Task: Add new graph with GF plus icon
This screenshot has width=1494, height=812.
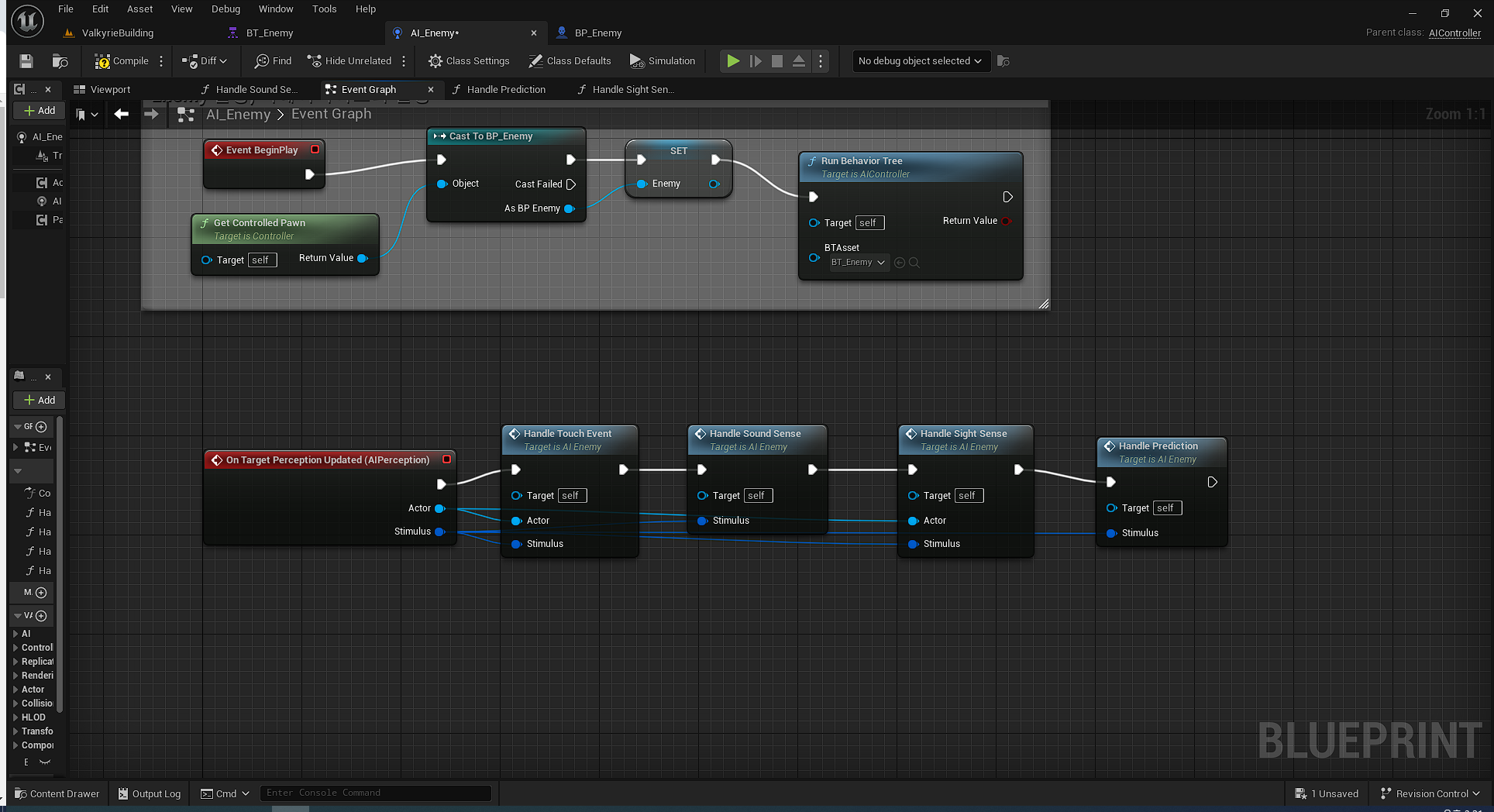Action: pyautogui.click(x=41, y=427)
